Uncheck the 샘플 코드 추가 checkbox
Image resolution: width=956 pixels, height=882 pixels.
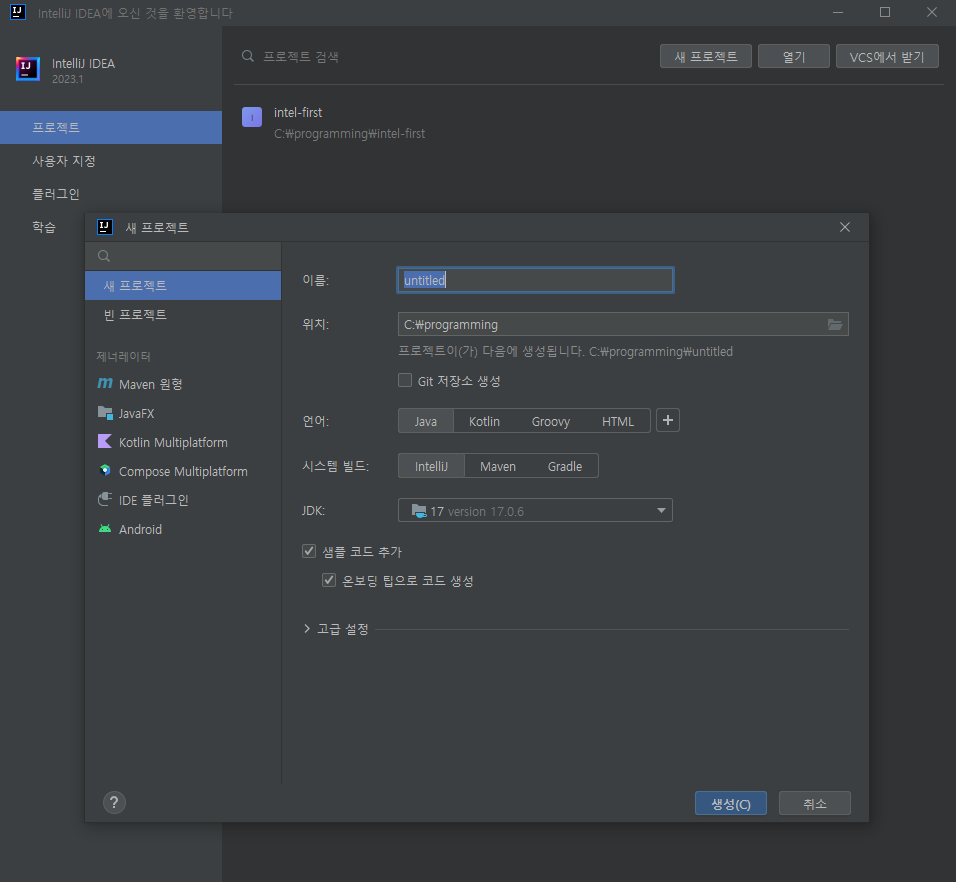(x=309, y=551)
